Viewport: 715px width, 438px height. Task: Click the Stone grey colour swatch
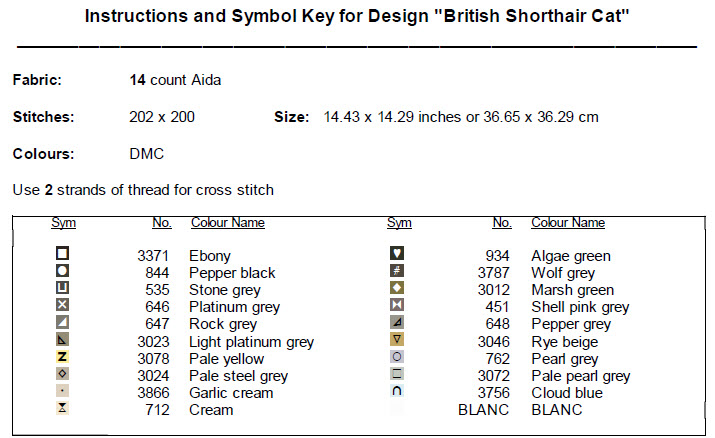[63, 289]
